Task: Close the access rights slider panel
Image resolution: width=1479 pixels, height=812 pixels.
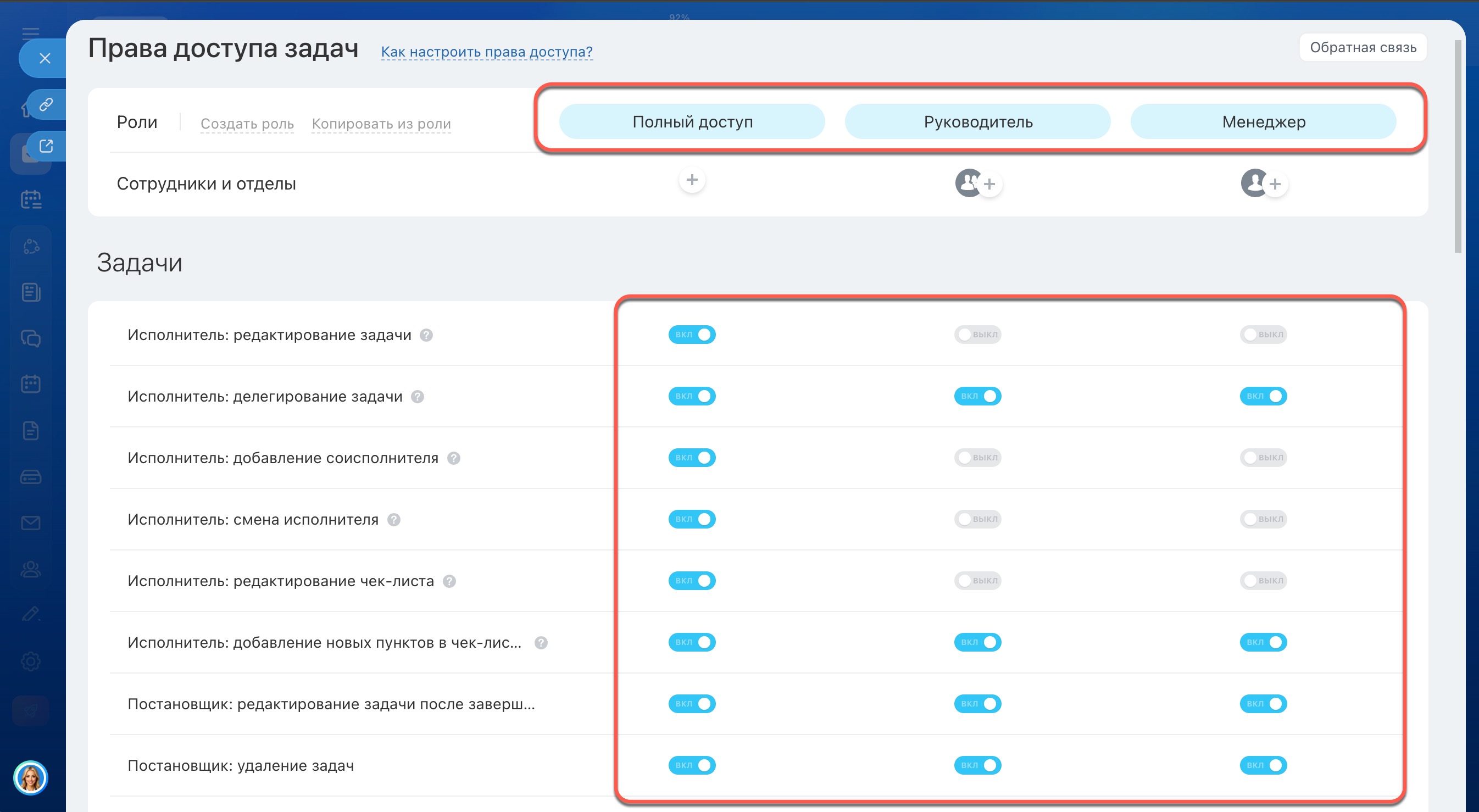Action: [x=45, y=58]
